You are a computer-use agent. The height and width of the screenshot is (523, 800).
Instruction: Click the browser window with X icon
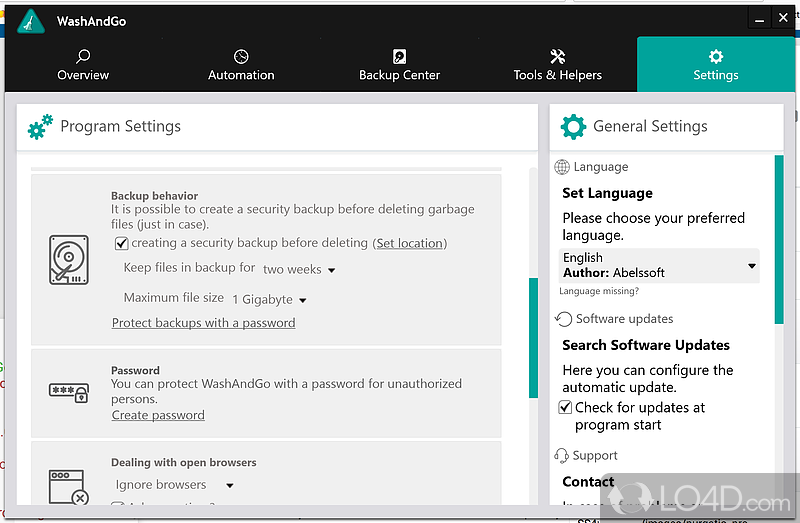[x=69, y=487]
